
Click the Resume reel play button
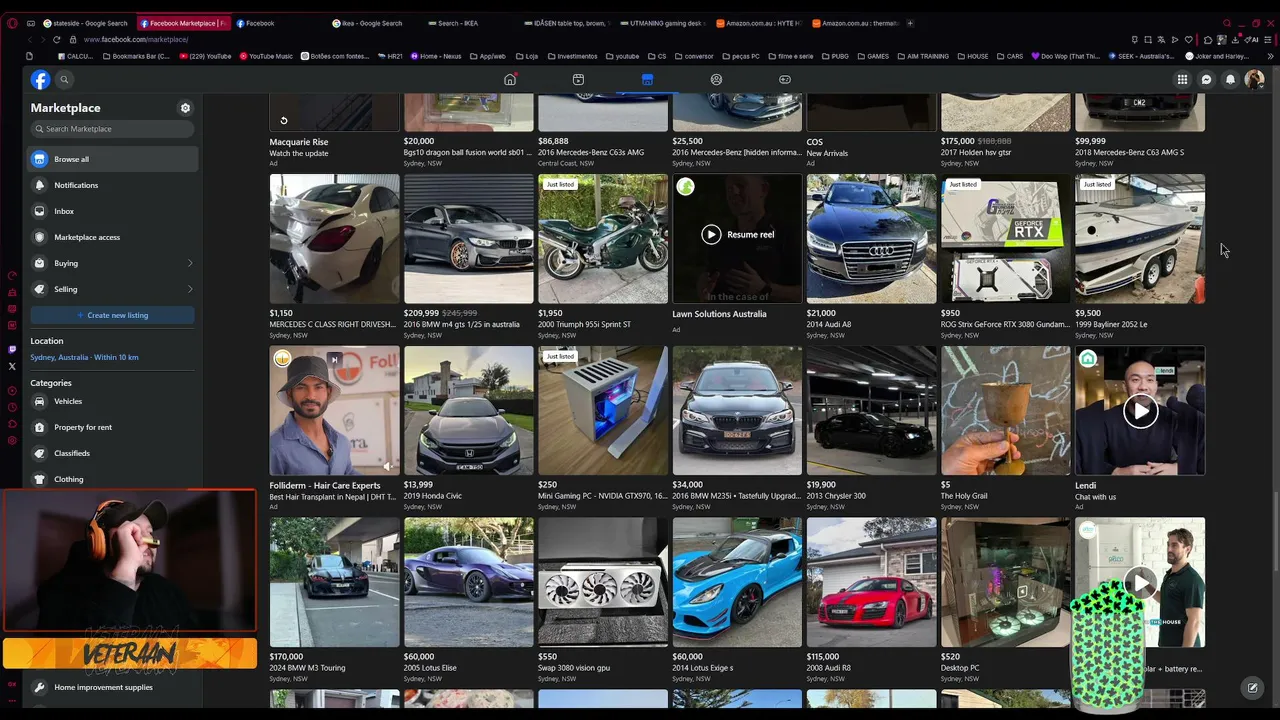[711, 235]
